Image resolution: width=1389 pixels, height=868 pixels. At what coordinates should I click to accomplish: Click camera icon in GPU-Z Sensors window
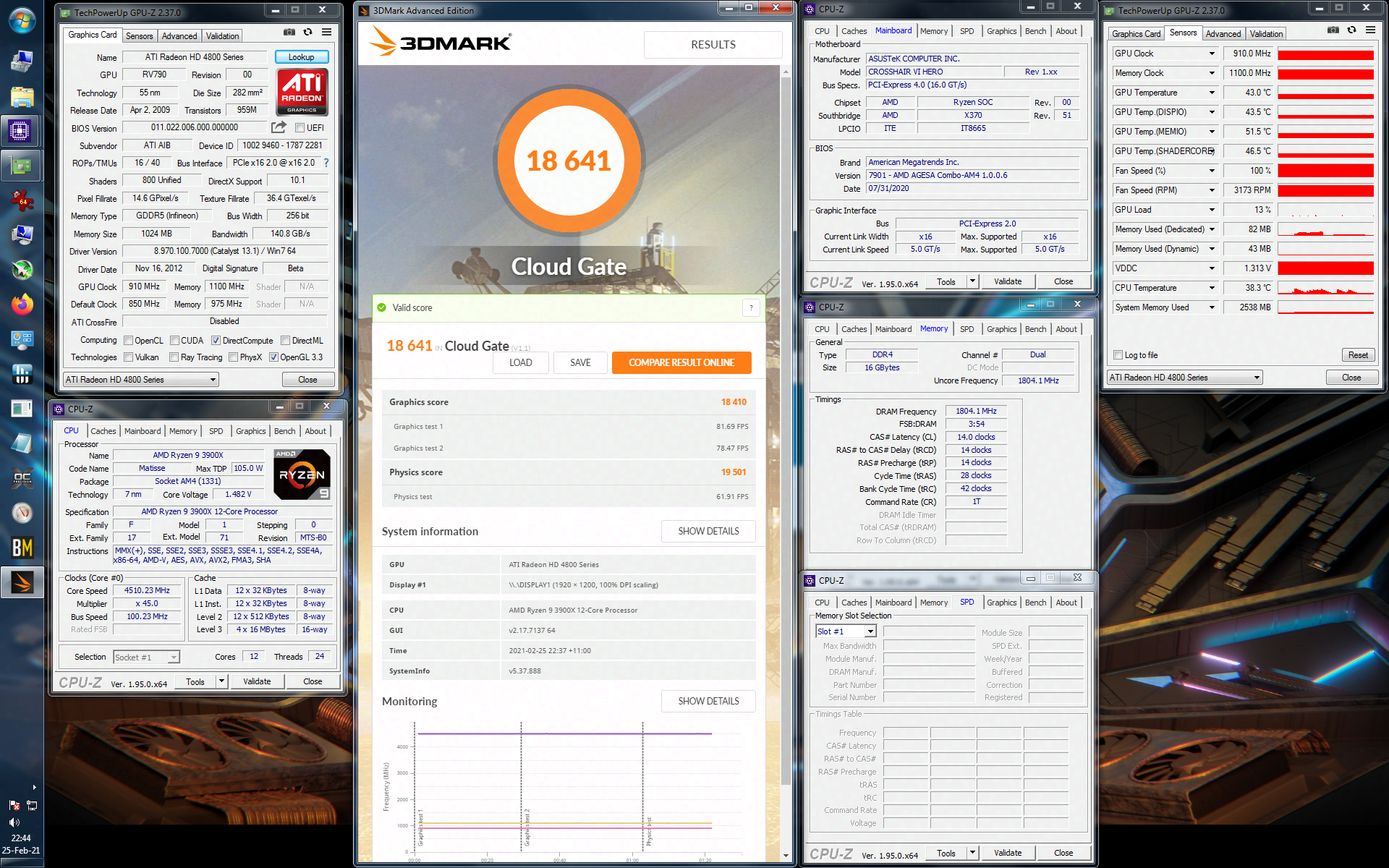click(1333, 30)
